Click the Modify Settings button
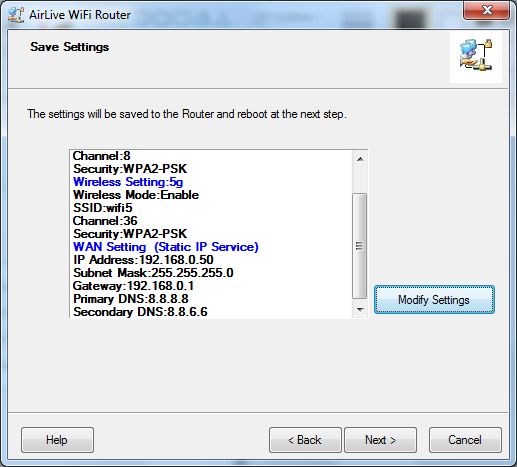517x467 pixels. 434,300
